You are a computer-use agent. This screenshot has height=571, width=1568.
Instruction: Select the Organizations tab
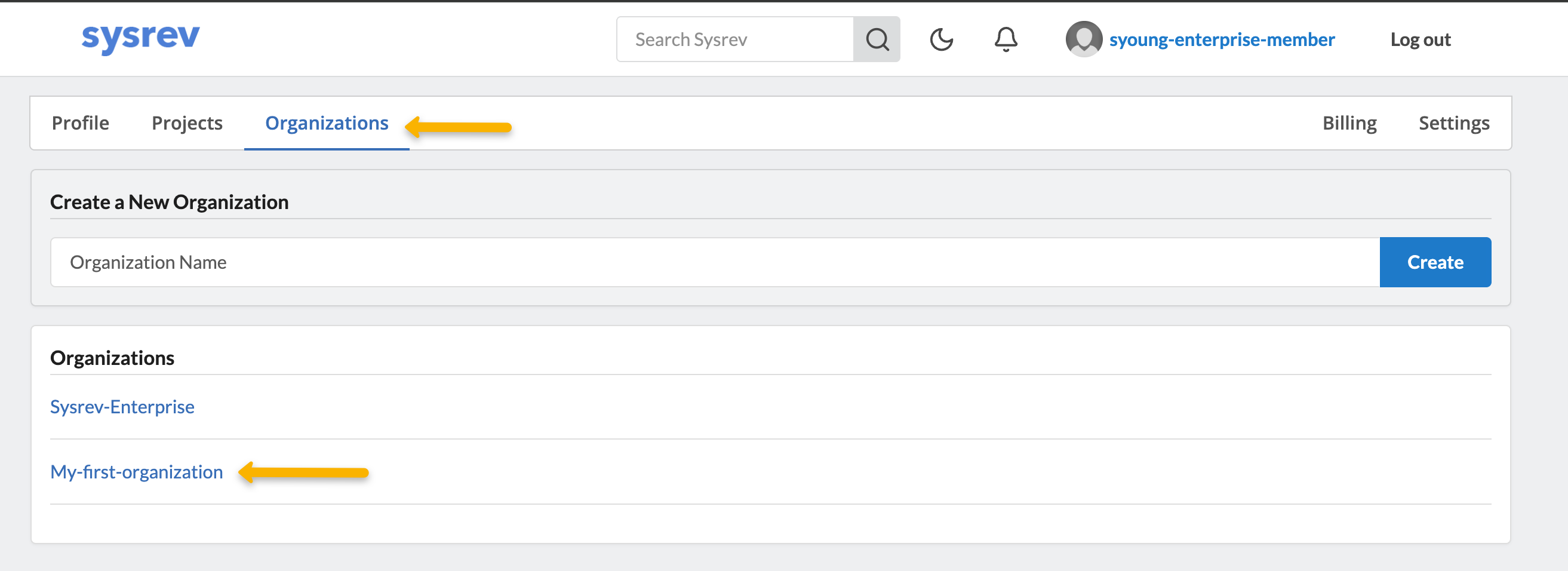click(x=326, y=123)
